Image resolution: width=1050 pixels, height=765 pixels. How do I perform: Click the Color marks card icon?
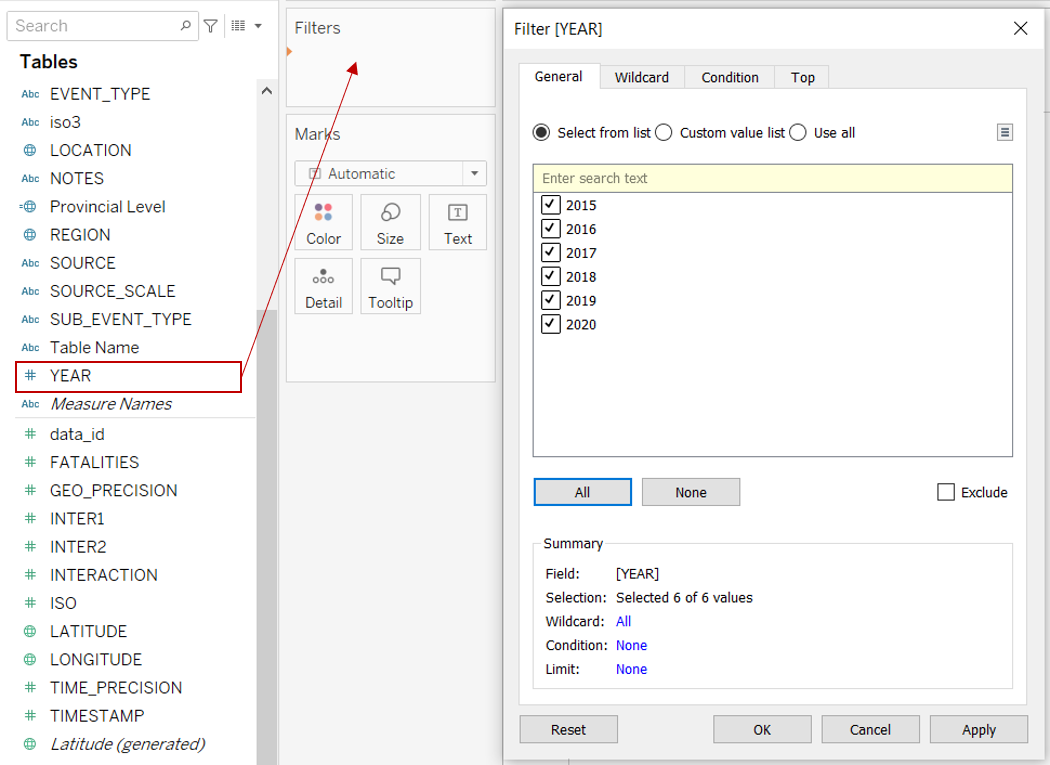coord(323,213)
